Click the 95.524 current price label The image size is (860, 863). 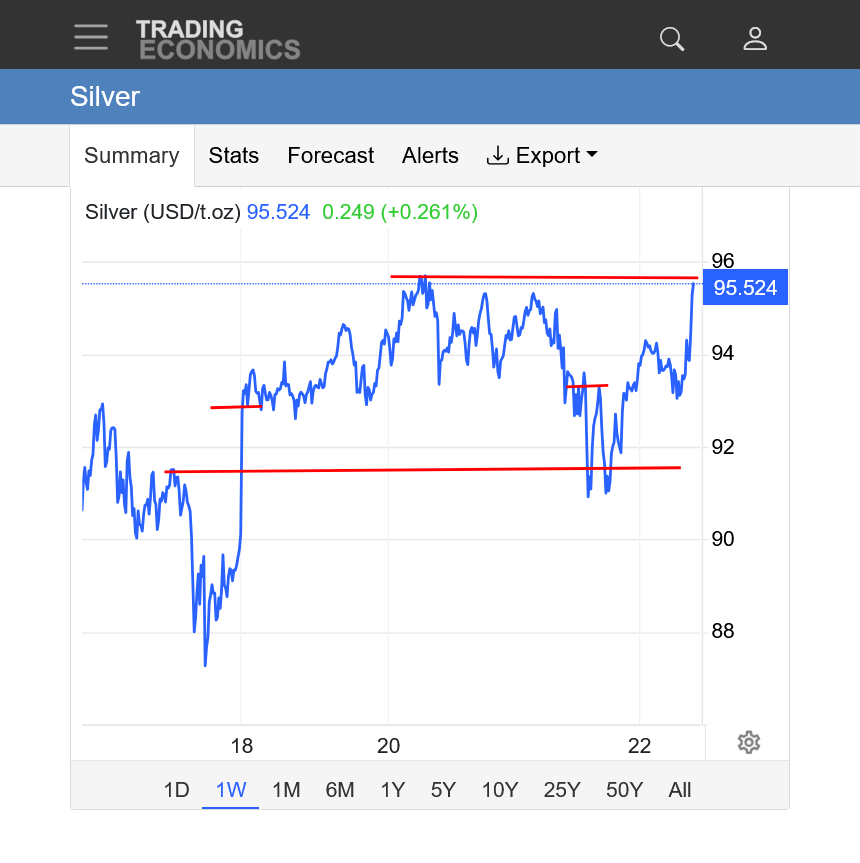point(745,288)
